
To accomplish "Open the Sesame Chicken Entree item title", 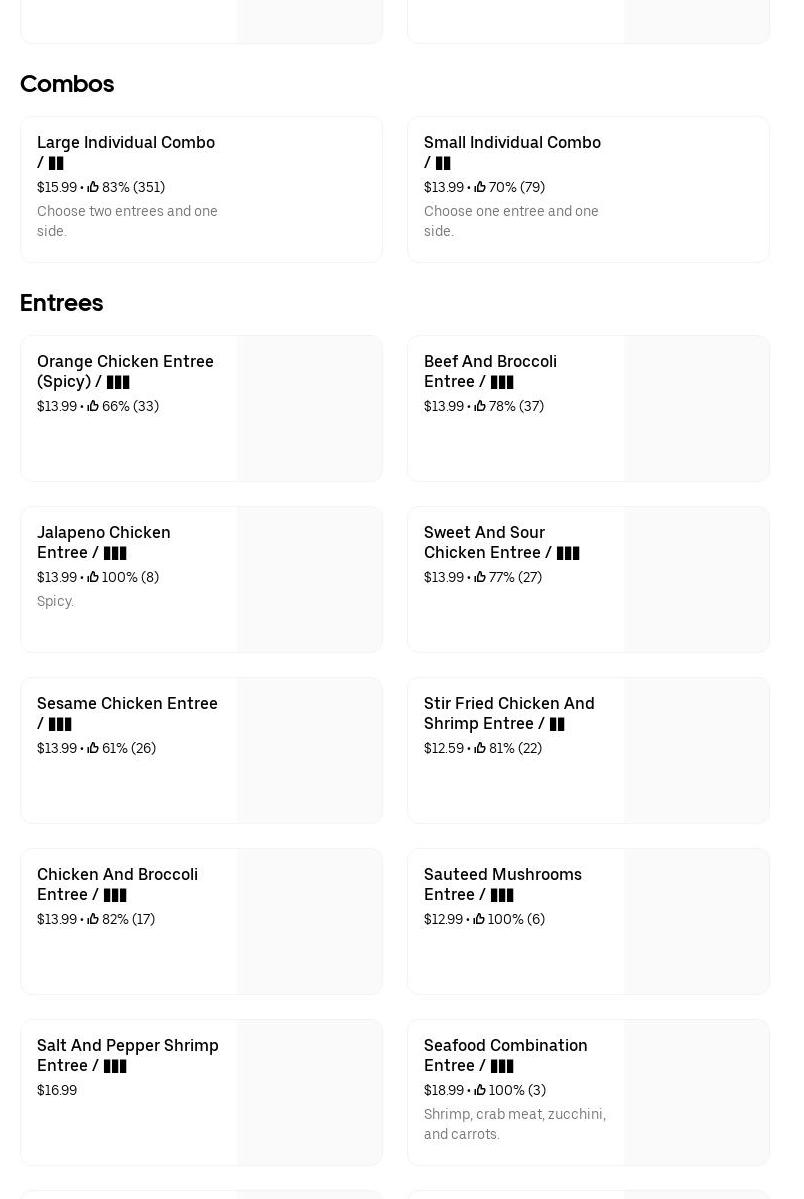I will coord(127,713).
